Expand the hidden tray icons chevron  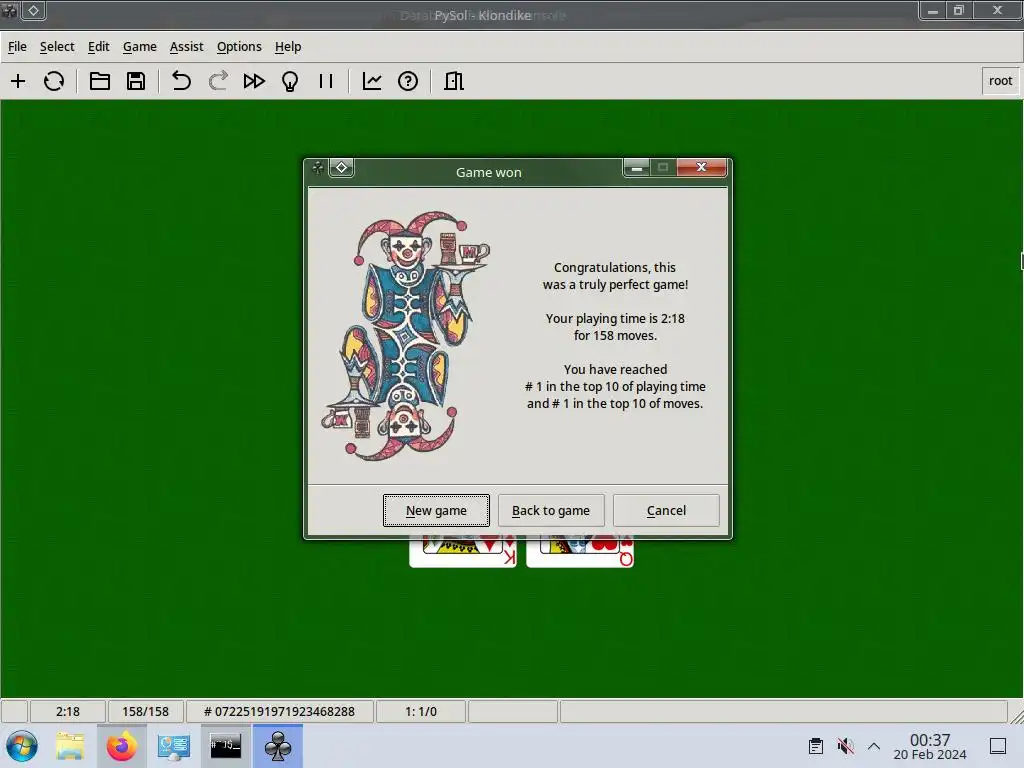point(874,746)
